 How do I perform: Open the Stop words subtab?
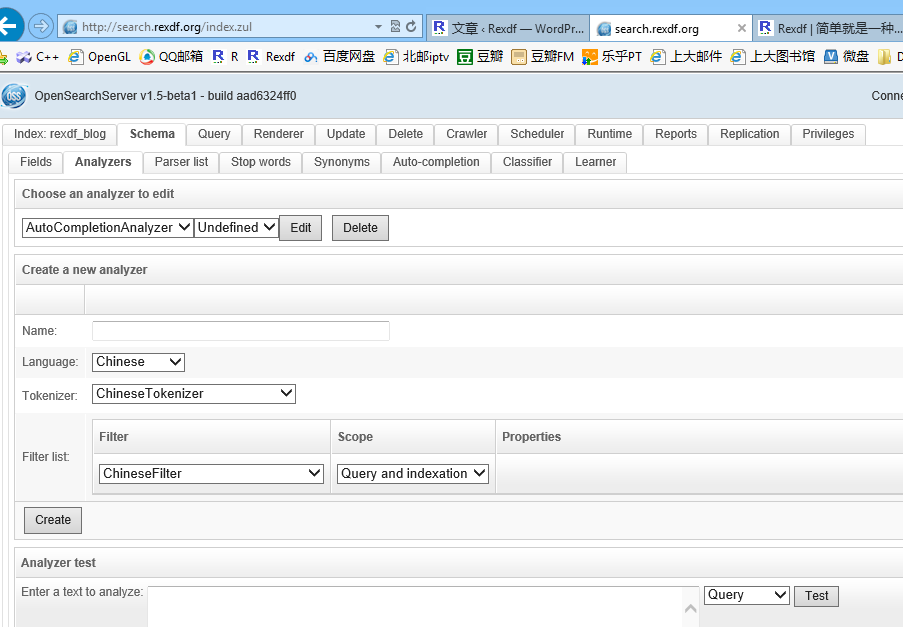coord(260,161)
